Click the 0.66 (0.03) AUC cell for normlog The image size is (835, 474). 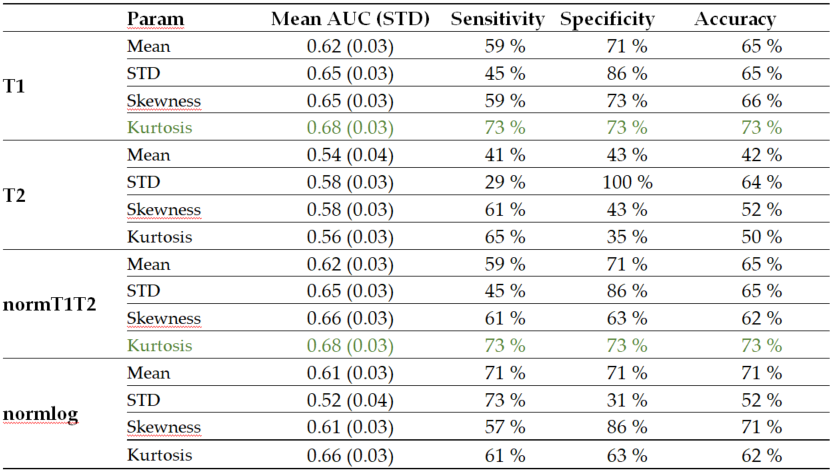point(350,455)
